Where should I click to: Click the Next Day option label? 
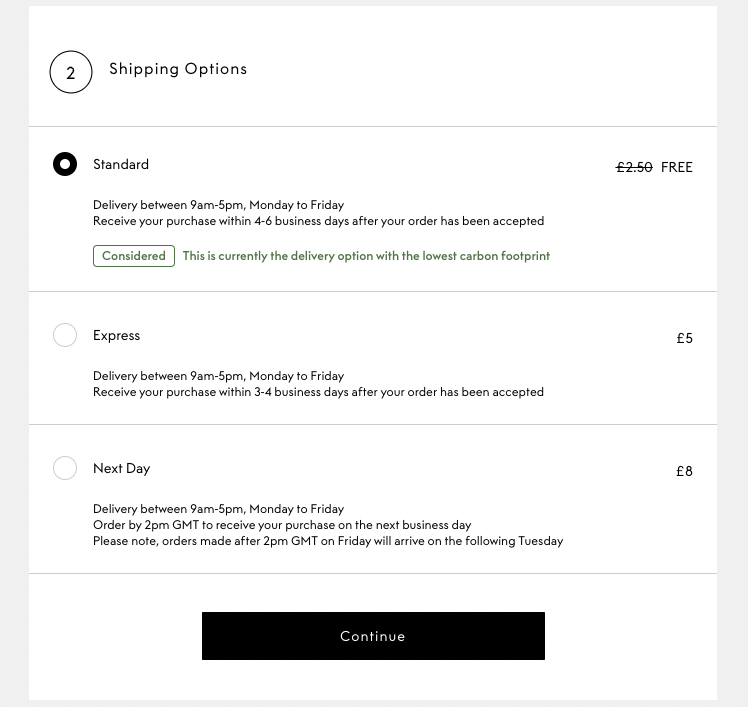pos(122,468)
